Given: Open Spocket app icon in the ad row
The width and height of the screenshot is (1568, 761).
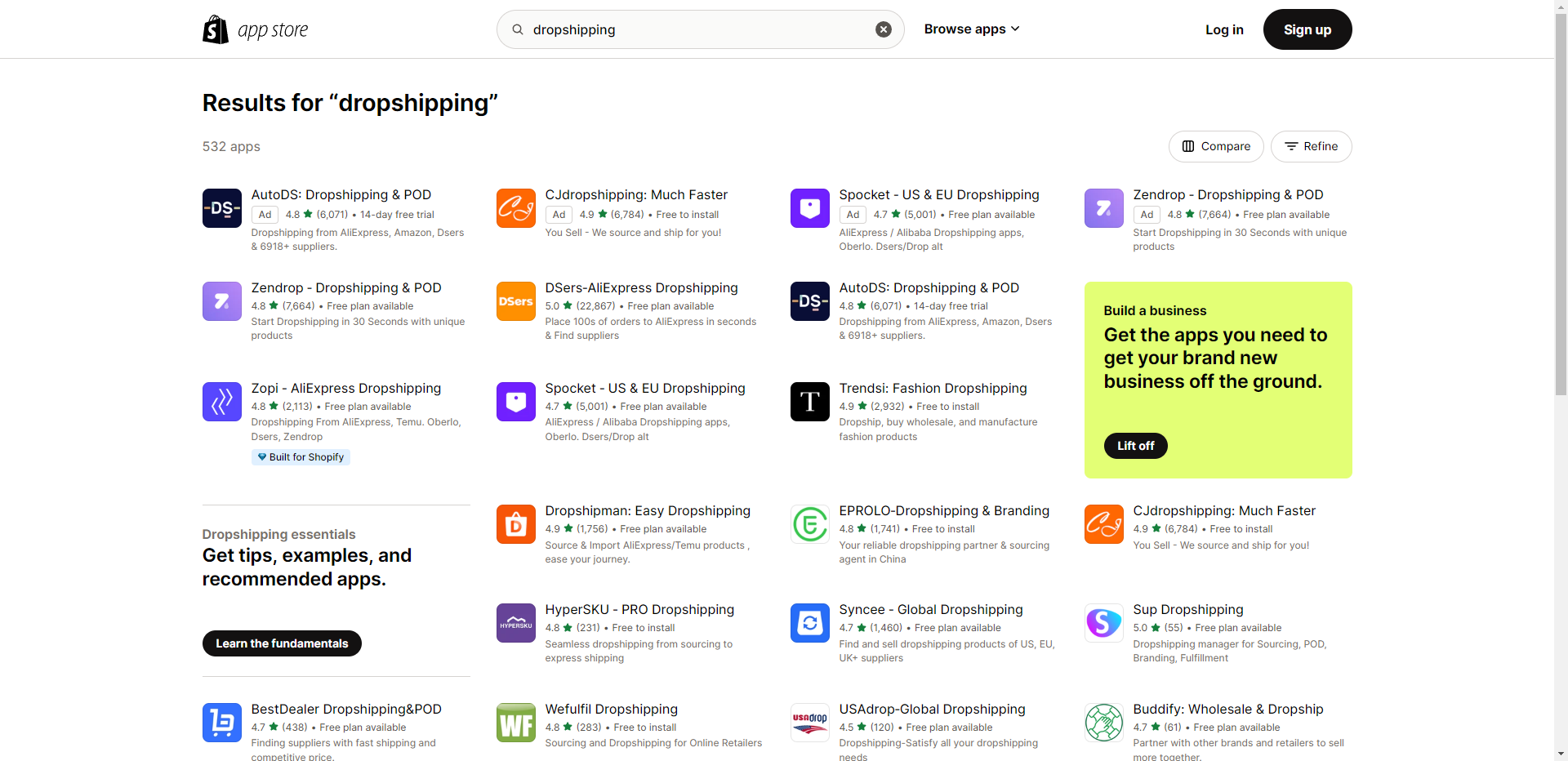Looking at the screenshot, I should pos(810,208).
